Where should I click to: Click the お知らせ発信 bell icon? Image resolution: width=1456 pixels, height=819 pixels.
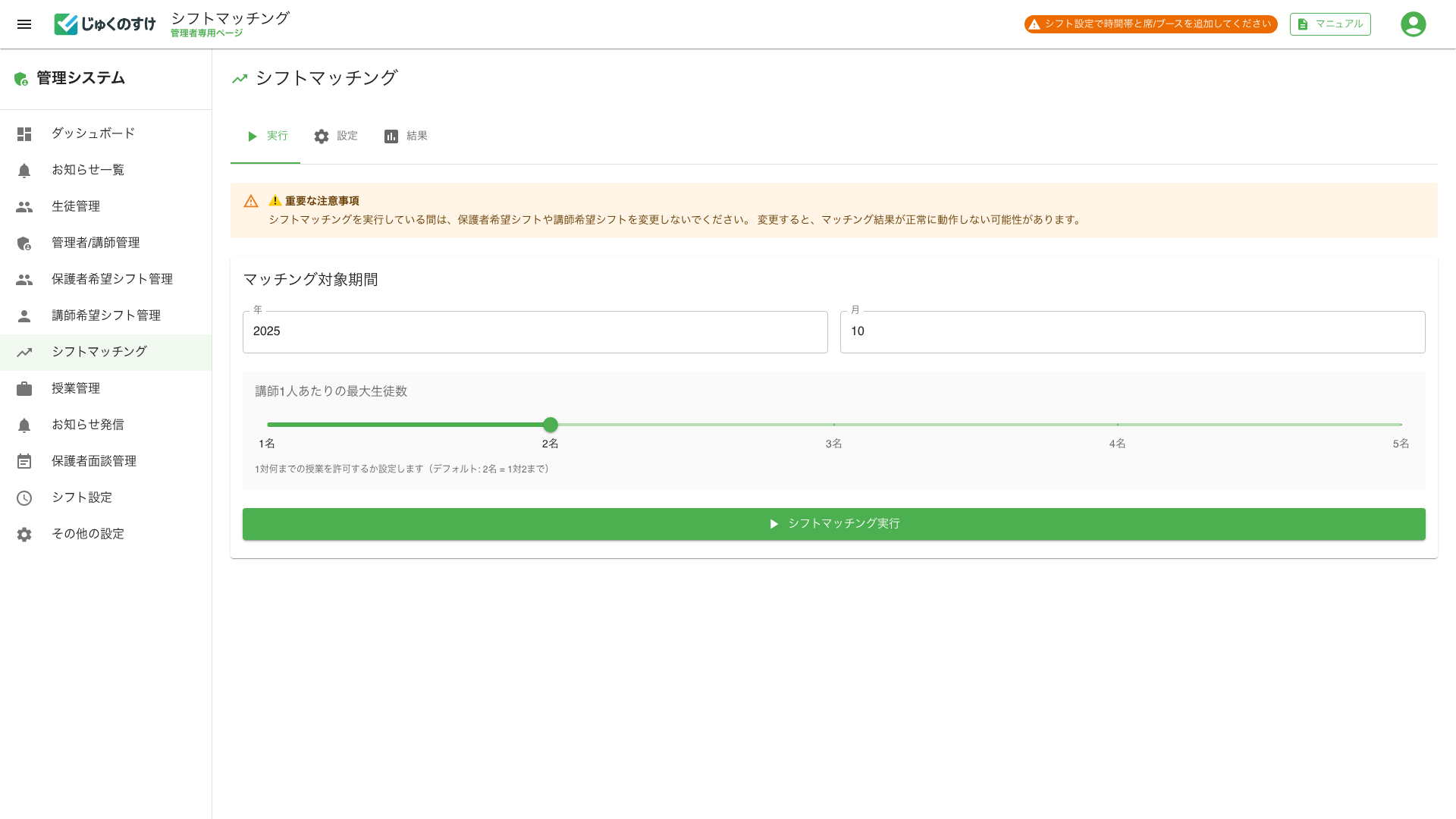click(x=24, y=425)
